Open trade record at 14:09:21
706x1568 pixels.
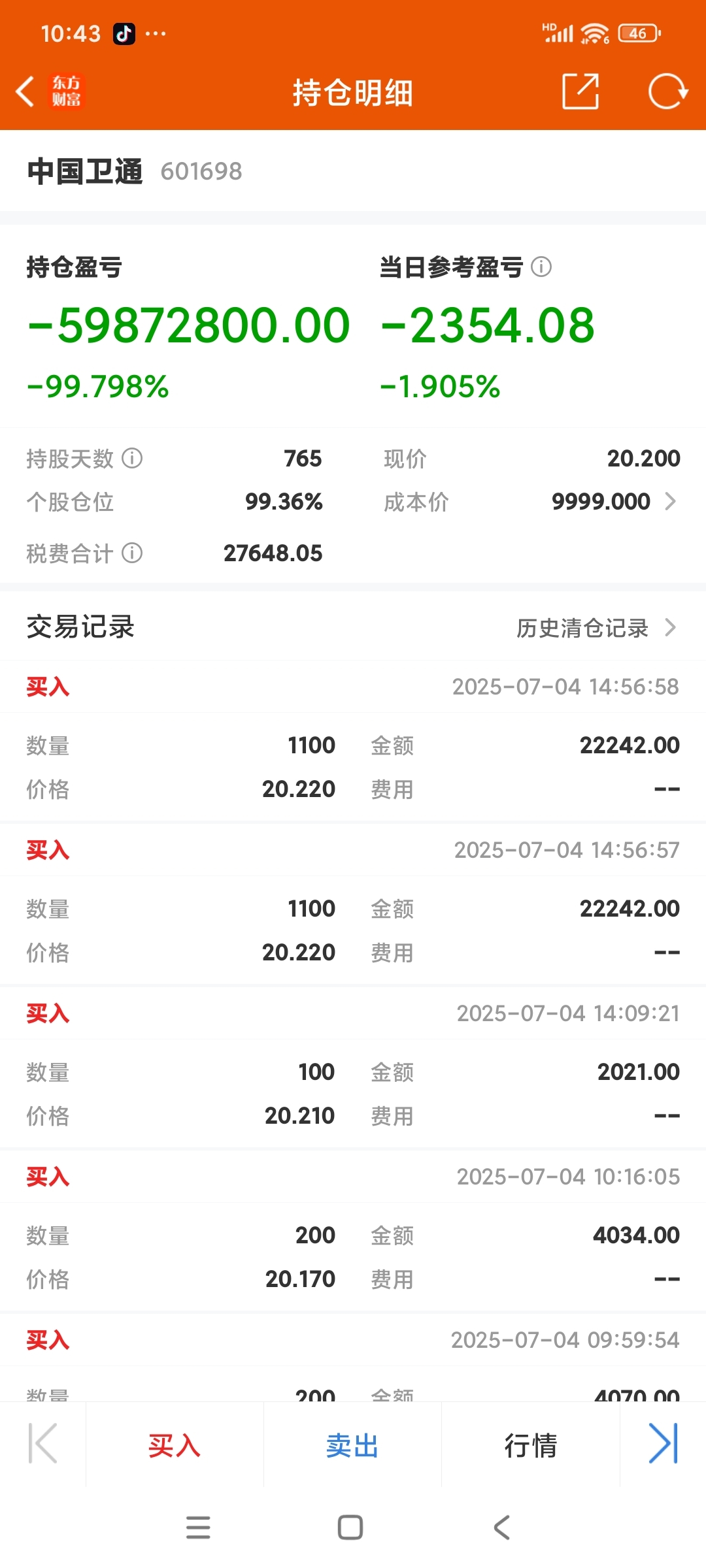pyautogui.click(x=353, y=1067)
